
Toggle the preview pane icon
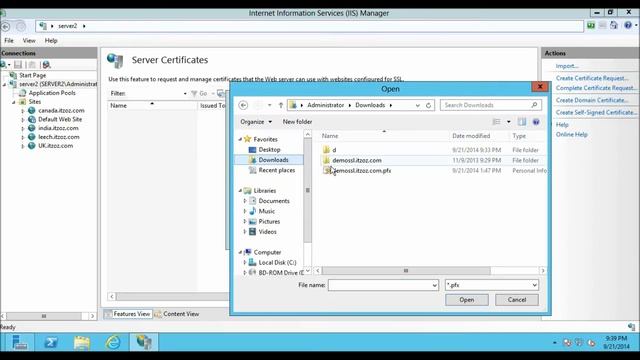(522, 122)
